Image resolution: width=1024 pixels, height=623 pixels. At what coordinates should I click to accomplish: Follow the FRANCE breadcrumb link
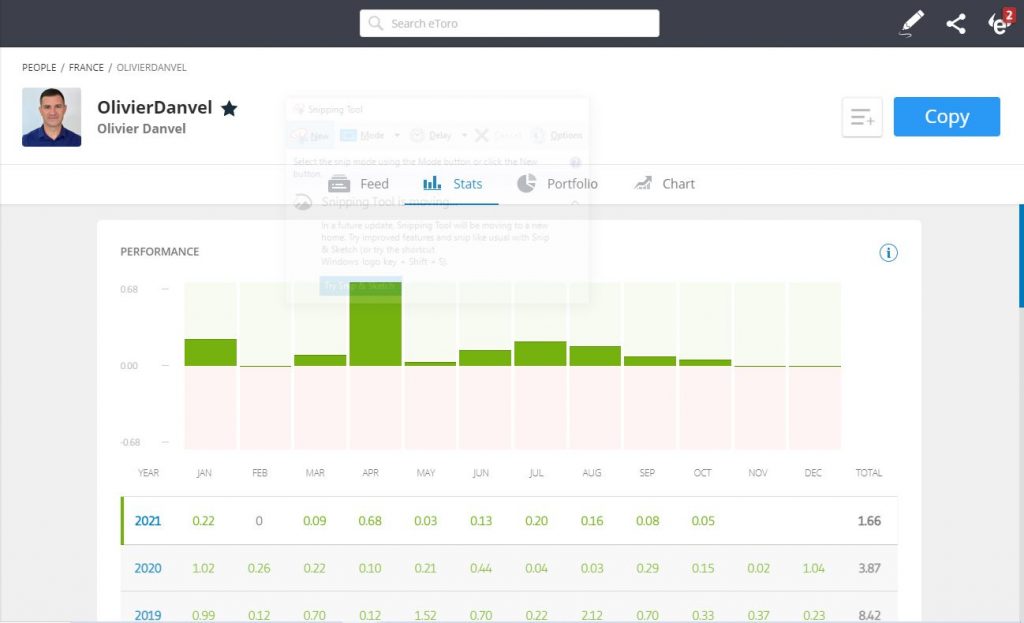pos(86,67)
